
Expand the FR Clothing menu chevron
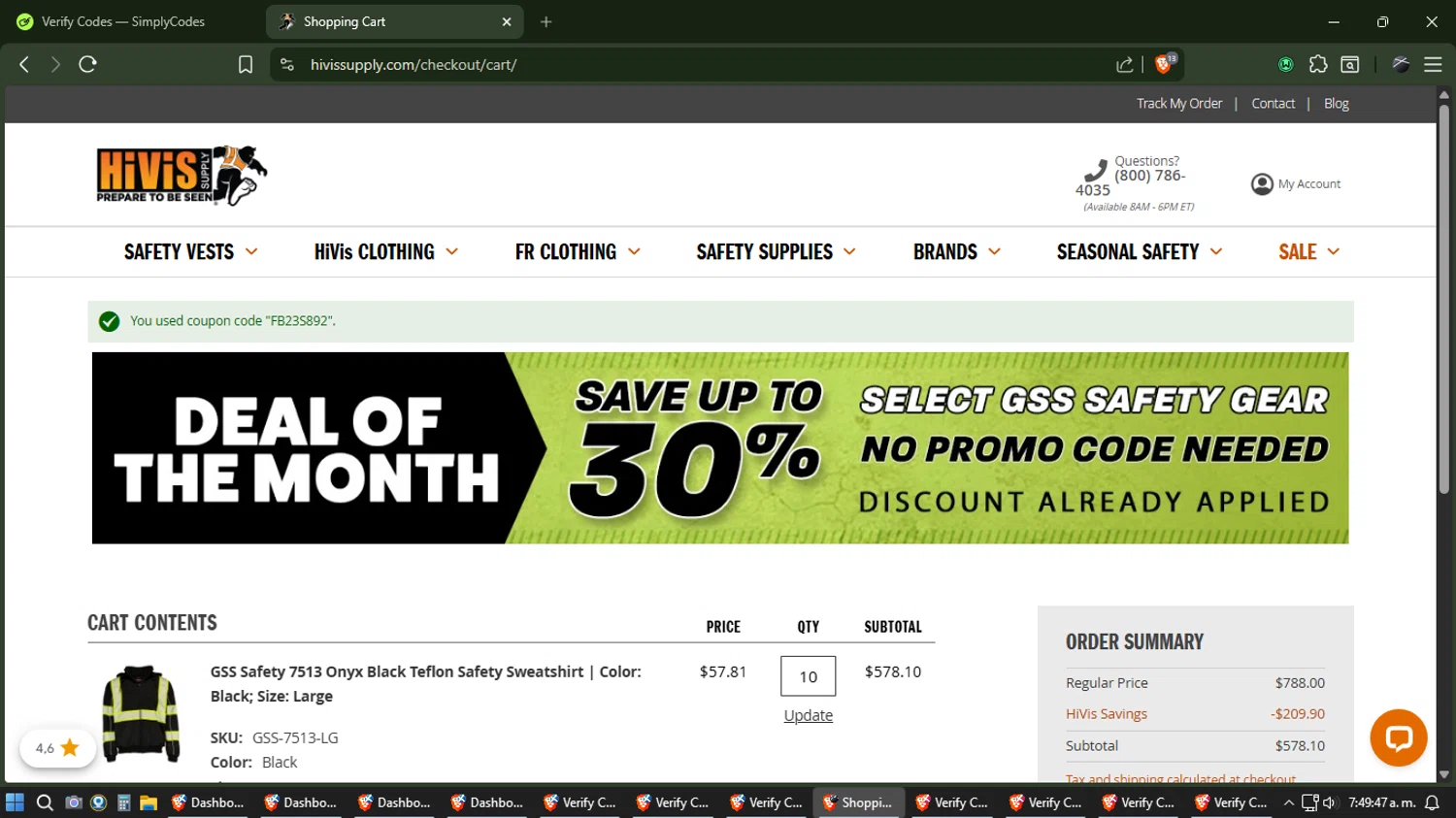click(x=634, y=251)
